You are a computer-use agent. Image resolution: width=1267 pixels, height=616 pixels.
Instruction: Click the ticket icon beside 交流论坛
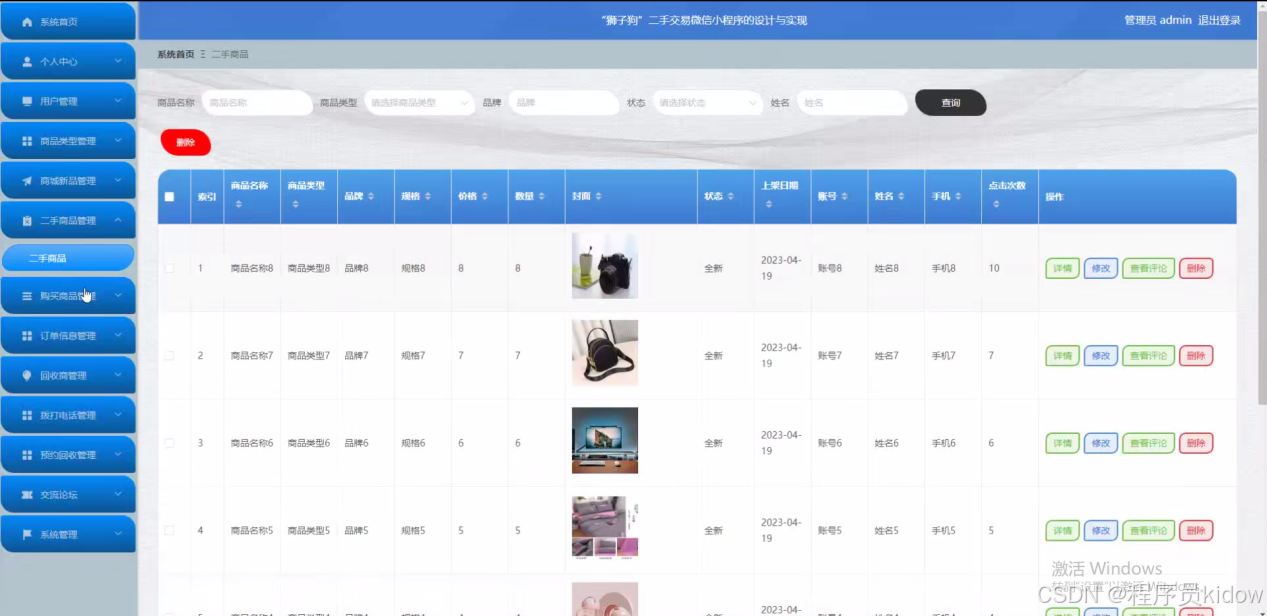coord(27,495)
